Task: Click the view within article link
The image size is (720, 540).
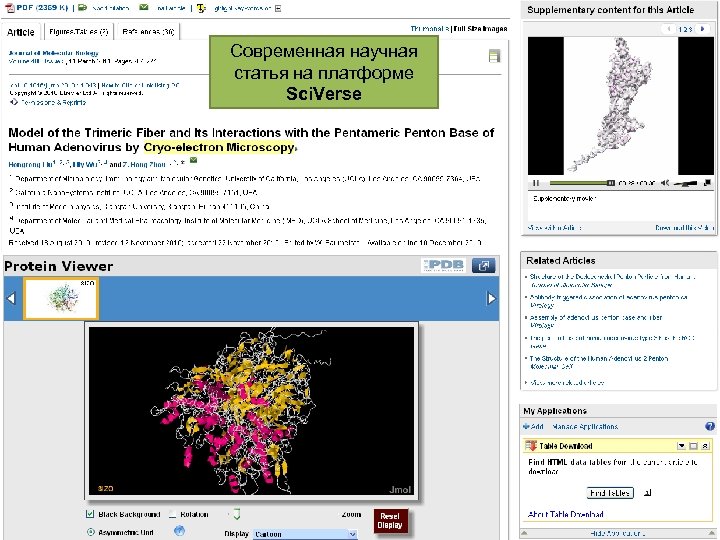Action: point(555,228)
